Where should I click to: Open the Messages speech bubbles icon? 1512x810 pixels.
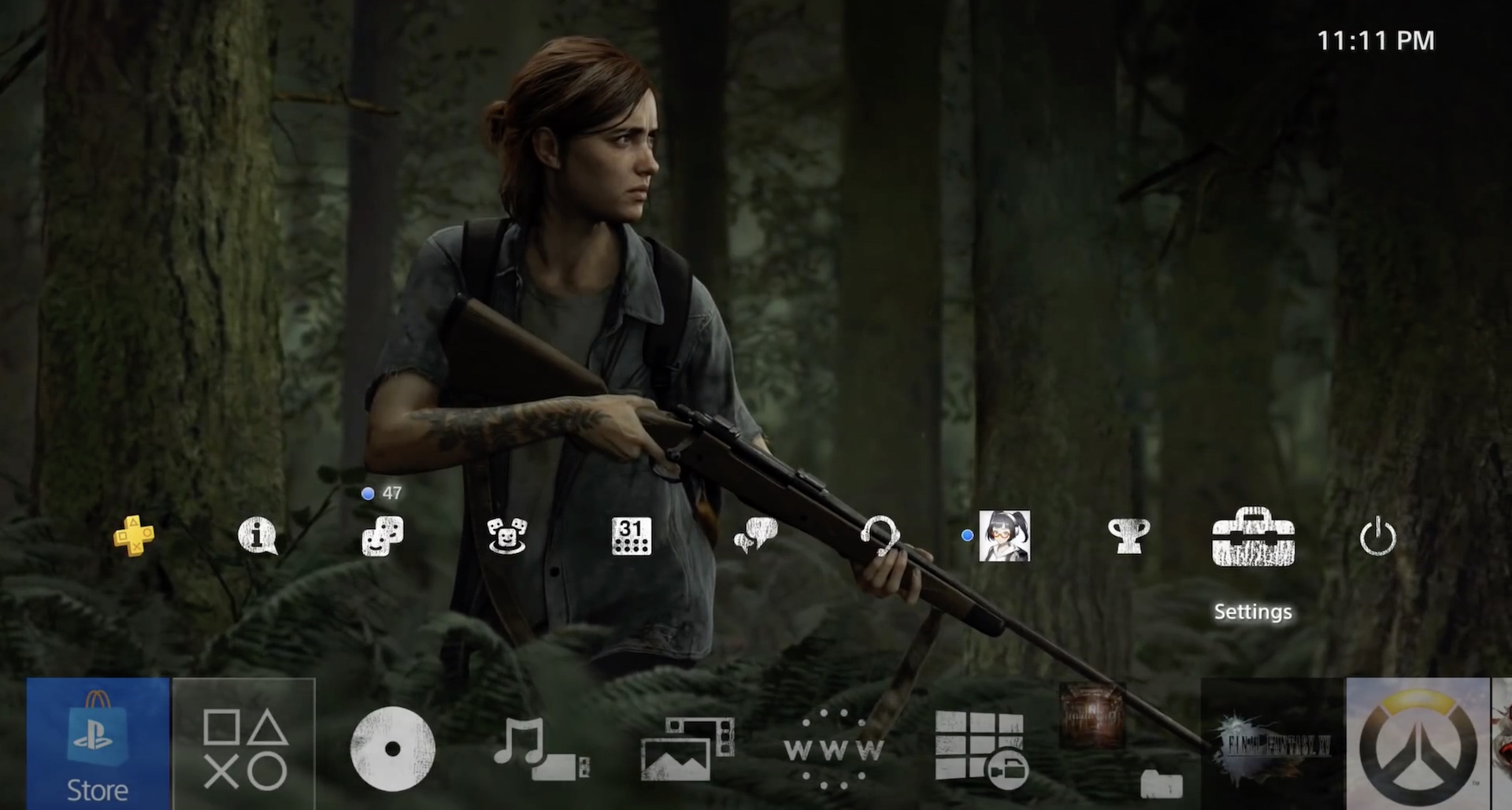[755, 535]
